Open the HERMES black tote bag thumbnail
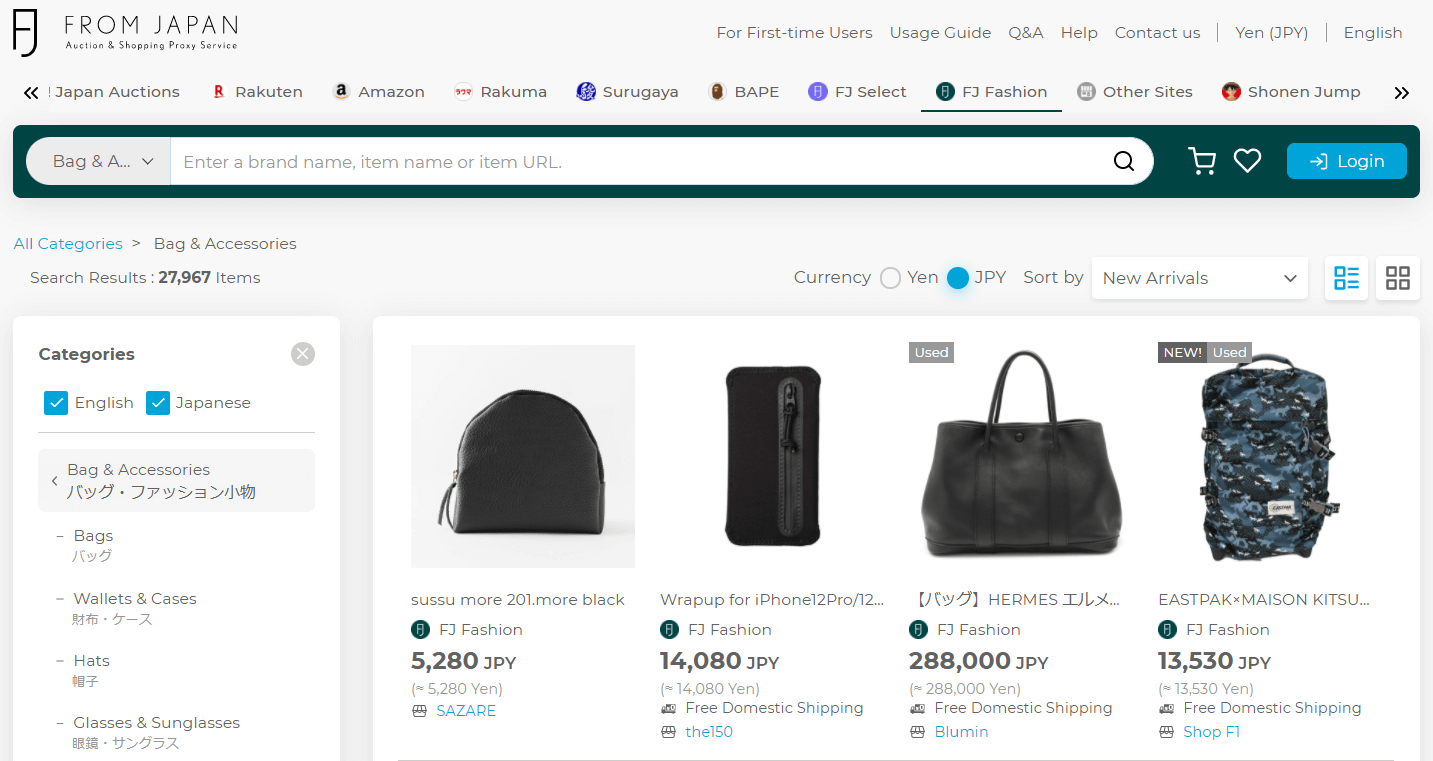The image size is (1433, 761). click(x=1021, y=456)
